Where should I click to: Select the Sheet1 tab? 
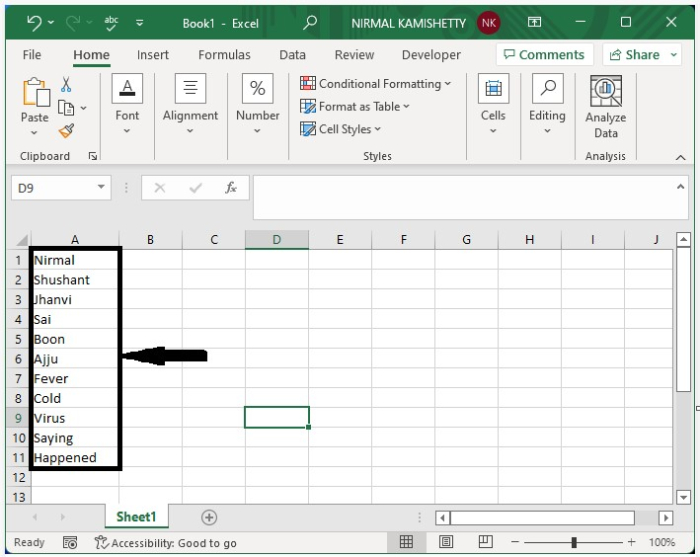click(136, 517)
